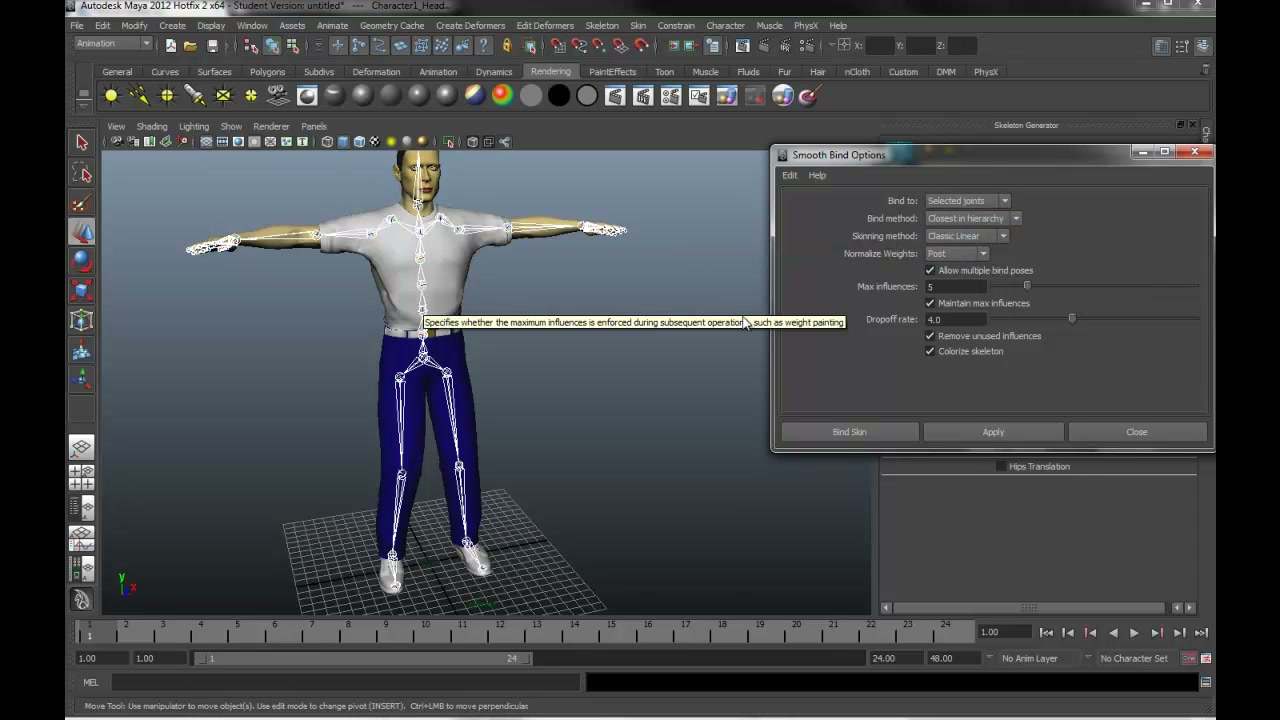Open the Skinning method dropdown

coord(967,236)
